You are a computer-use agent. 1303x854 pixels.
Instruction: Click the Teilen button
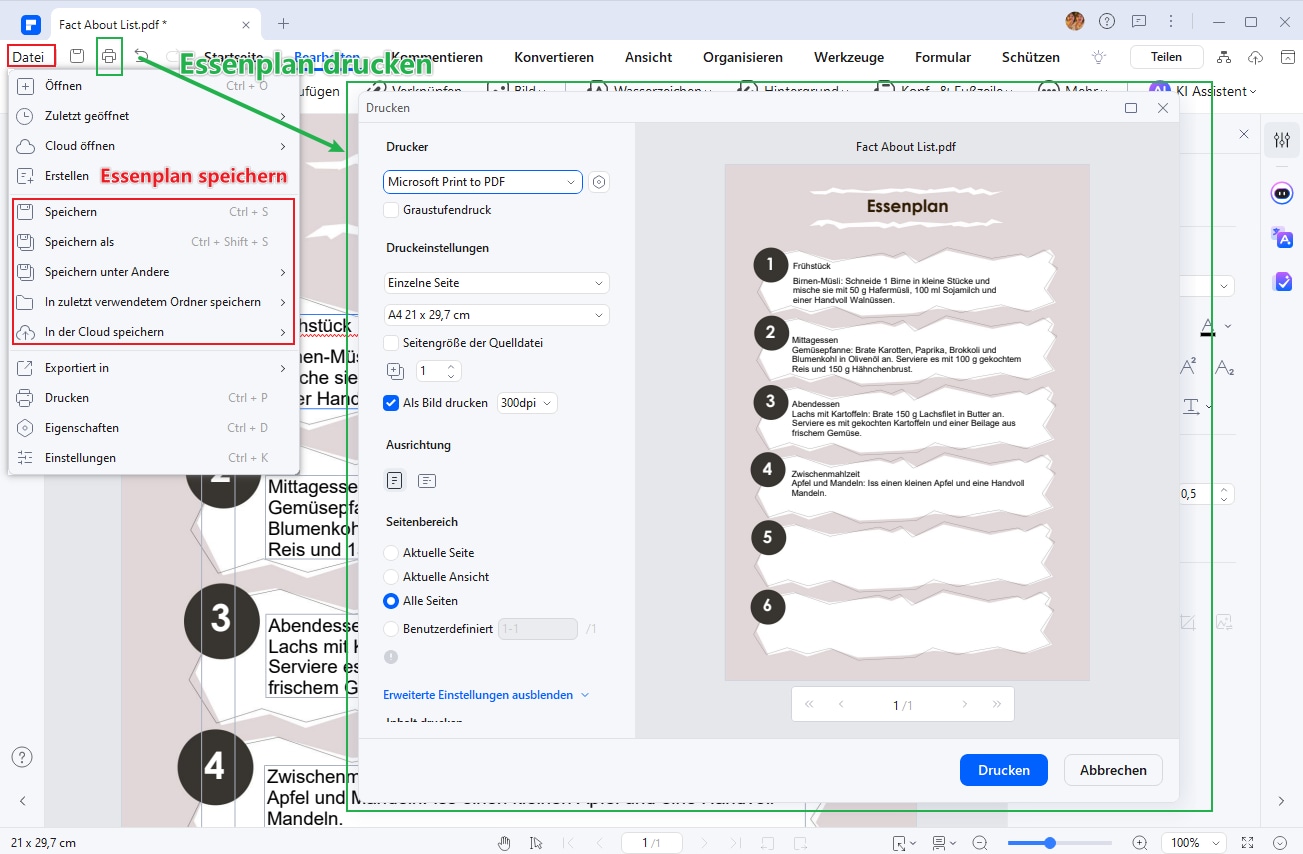pos(1166,57)
